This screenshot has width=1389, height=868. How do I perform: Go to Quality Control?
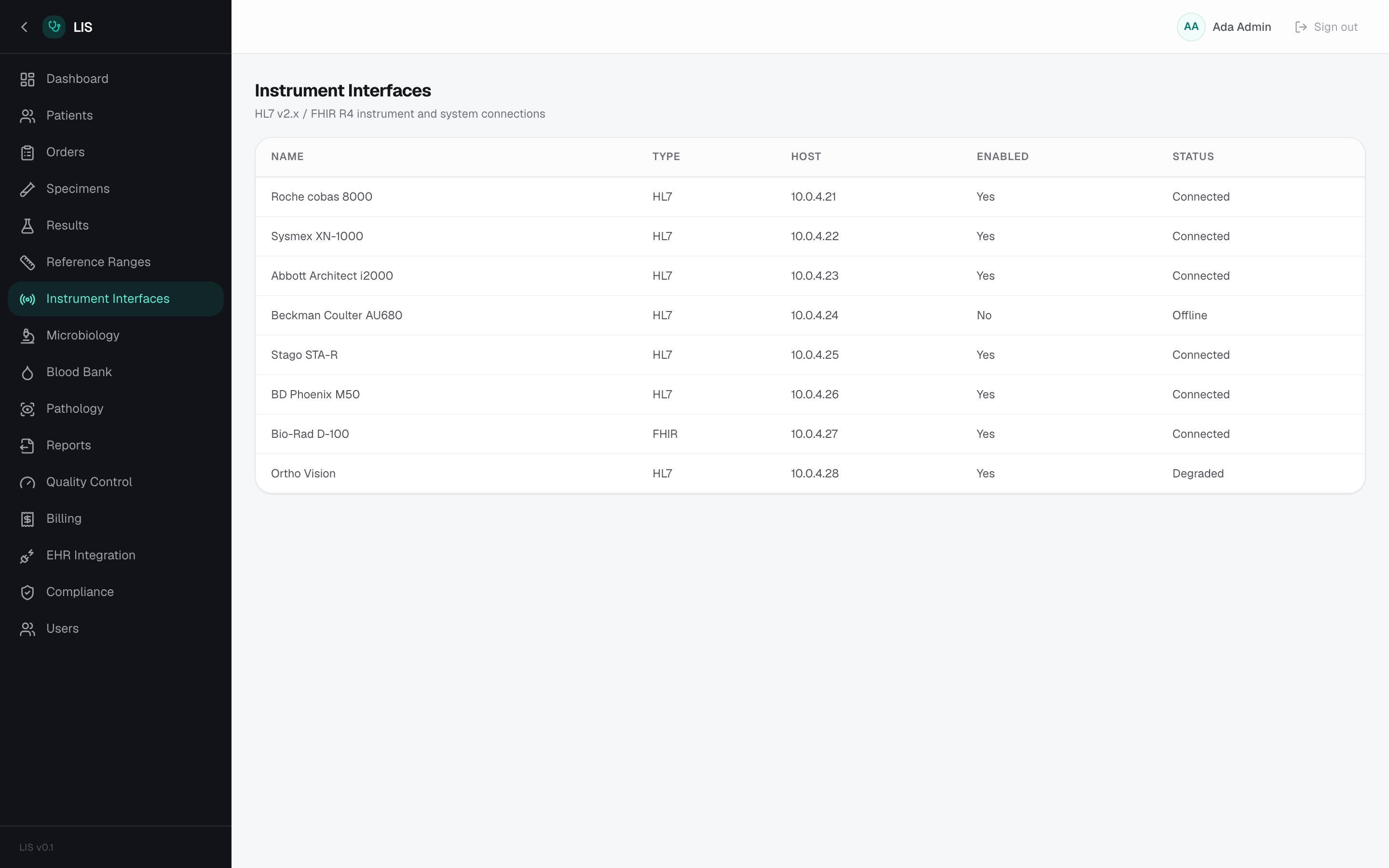115,482
